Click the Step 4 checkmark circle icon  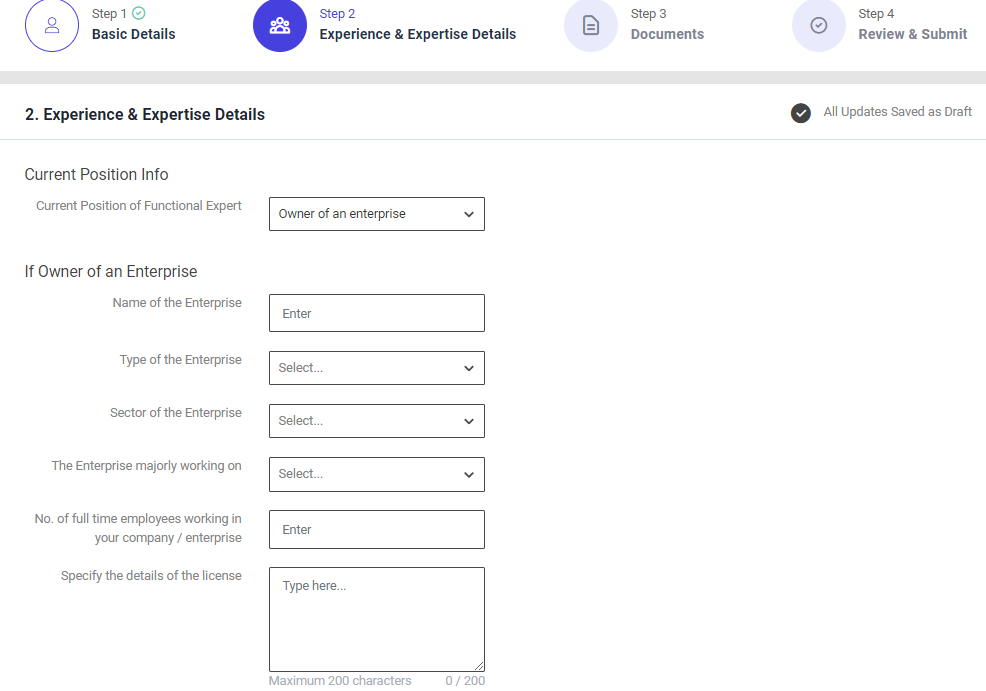pyautogui.click(x=819, y=26)
